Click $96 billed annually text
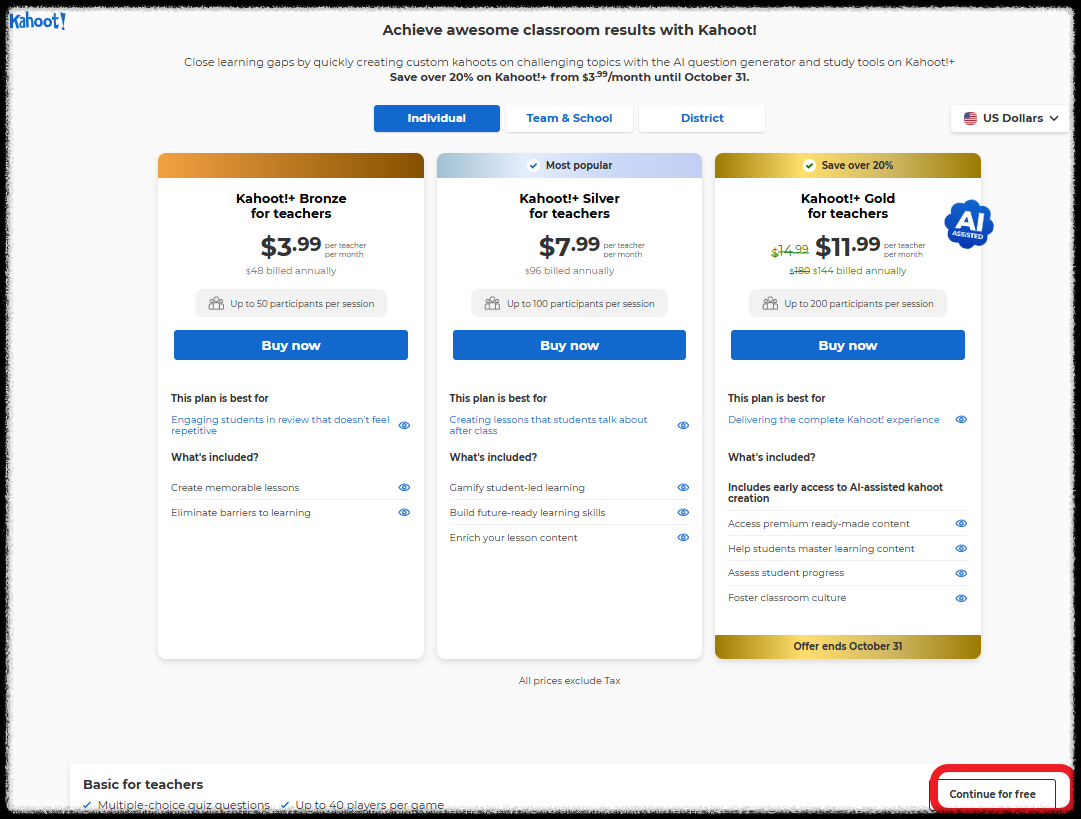 569,271
